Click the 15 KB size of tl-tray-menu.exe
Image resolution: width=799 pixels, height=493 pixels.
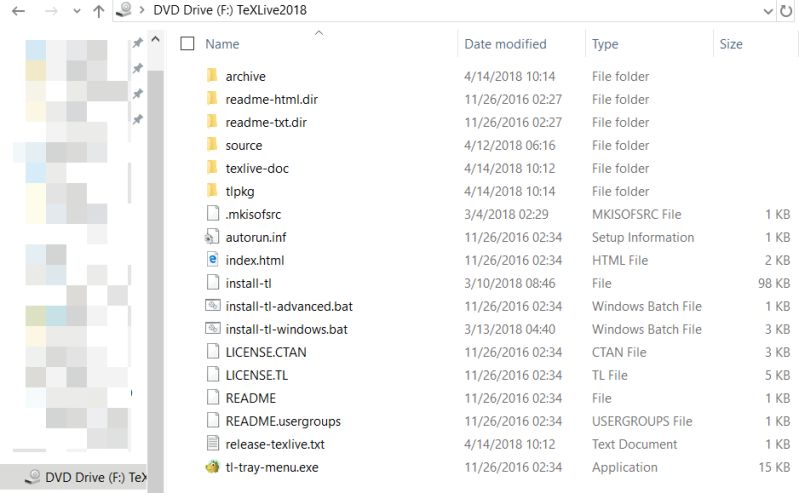(774, 467)
